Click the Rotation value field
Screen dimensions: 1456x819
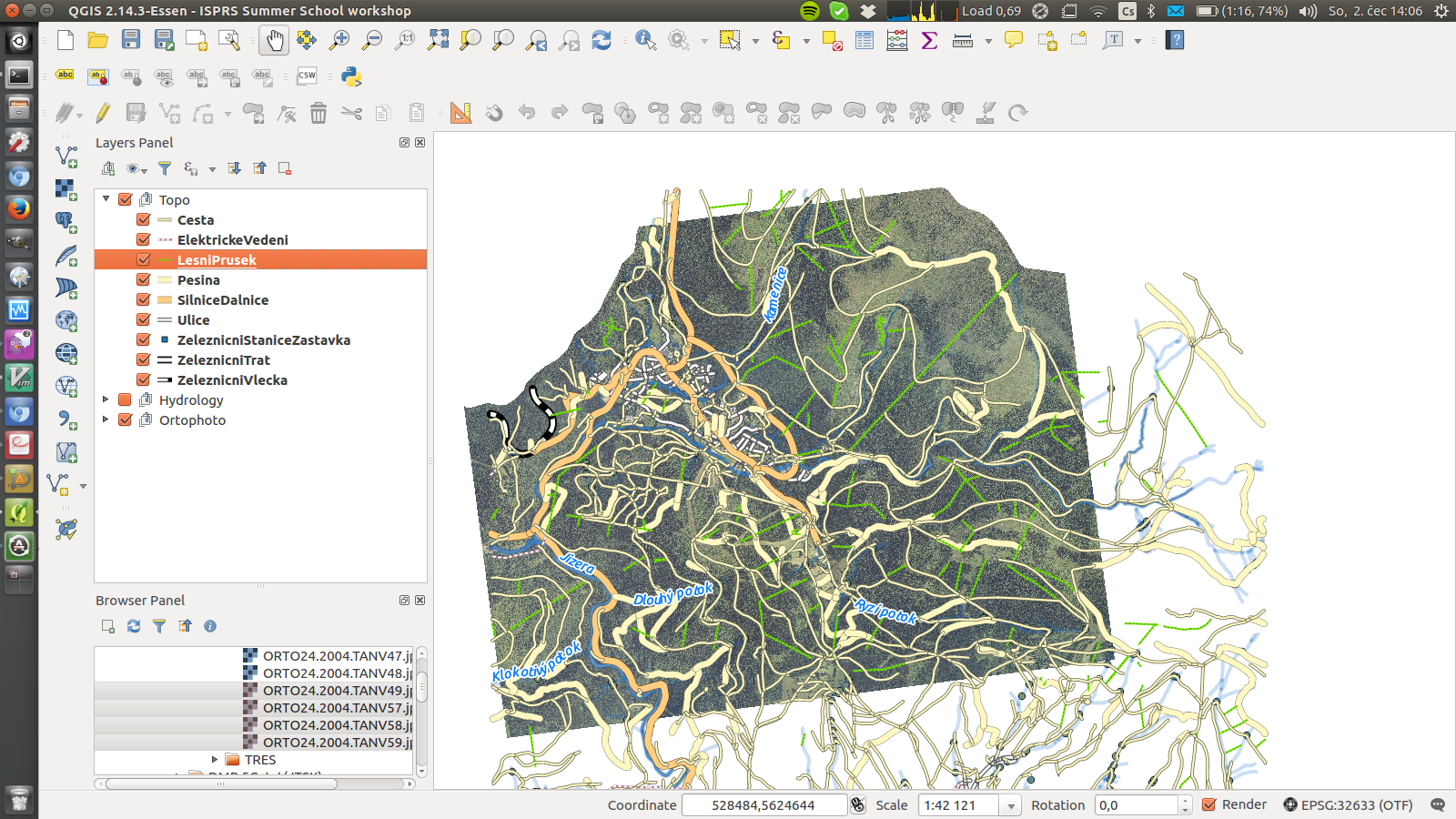pos(1137,805)
